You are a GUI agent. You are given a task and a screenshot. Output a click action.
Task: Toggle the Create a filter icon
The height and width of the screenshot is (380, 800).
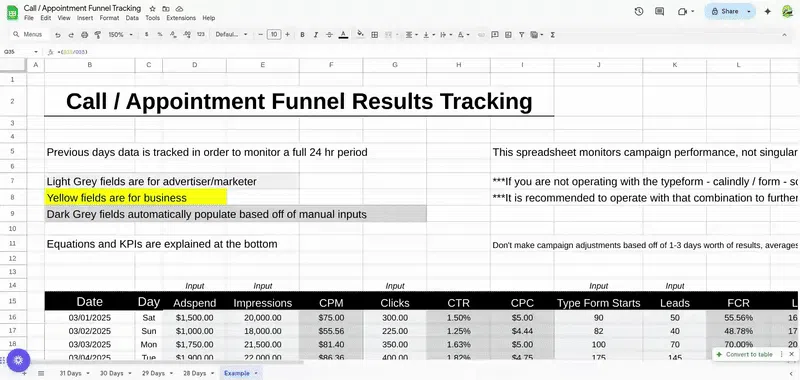521,35
